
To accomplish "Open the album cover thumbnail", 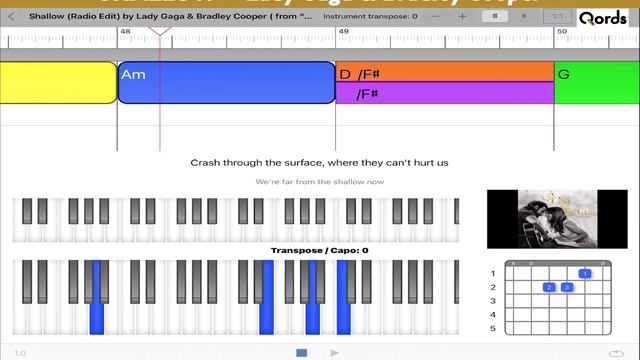I will pyautogui.click(x=557, y=219).
